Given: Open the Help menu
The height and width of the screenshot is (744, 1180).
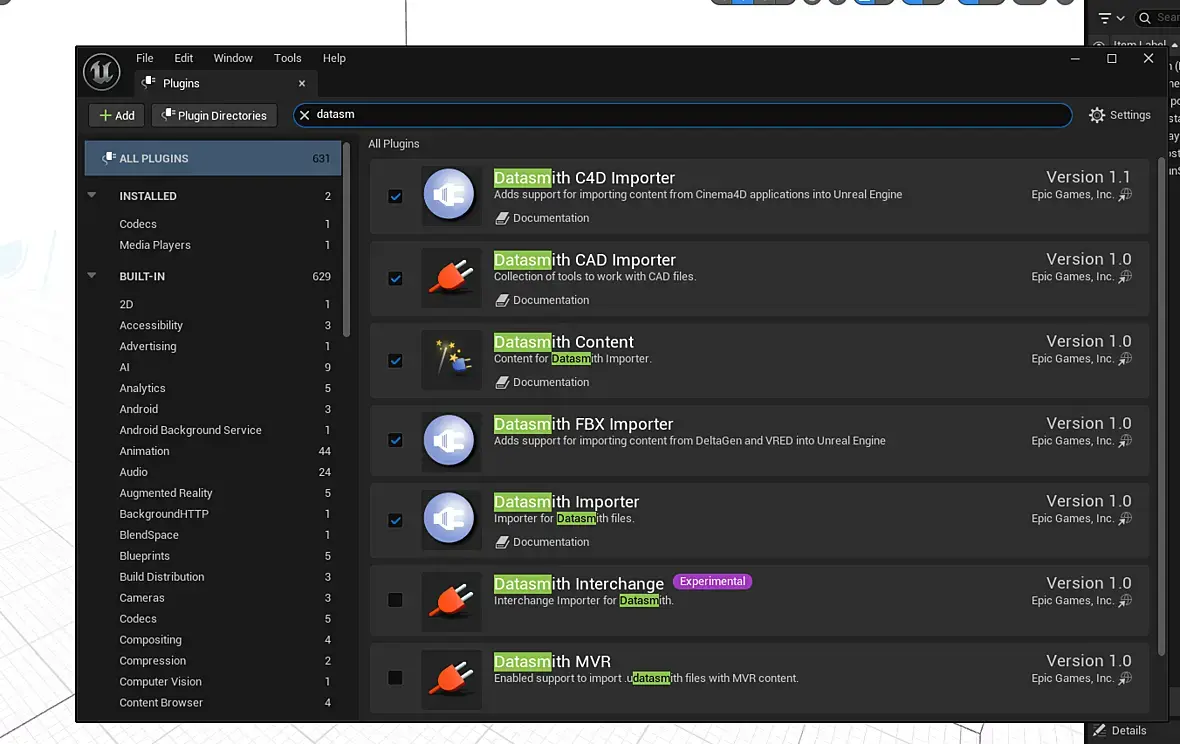Looking at the screenshot, I should click(334, 58).
